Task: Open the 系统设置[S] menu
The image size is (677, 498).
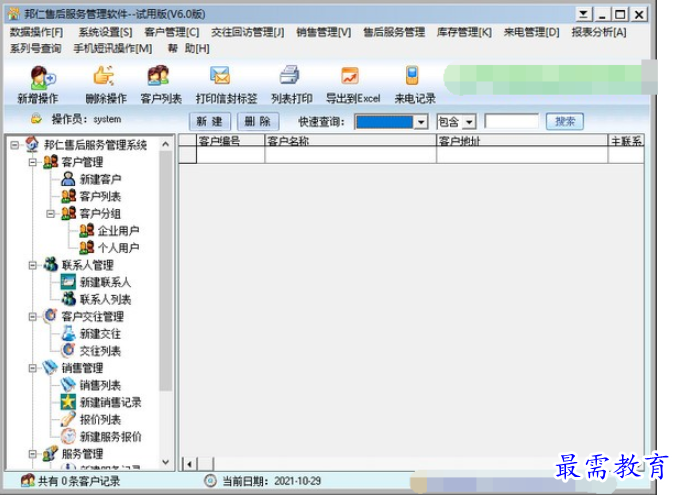Action: [105, 32]
